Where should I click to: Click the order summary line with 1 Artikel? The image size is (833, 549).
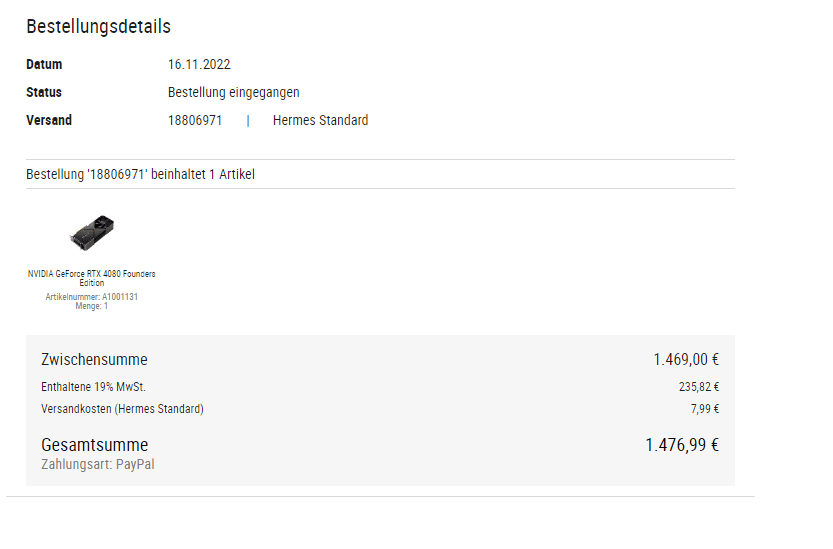point(140,174)
